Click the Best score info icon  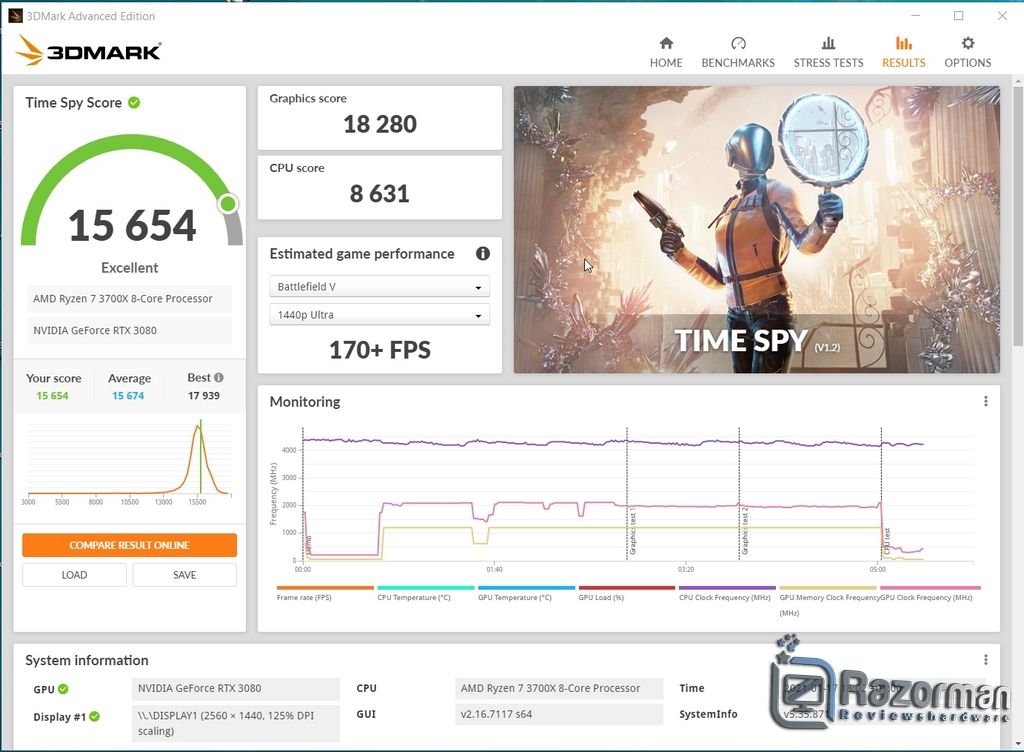pos(219,377)
